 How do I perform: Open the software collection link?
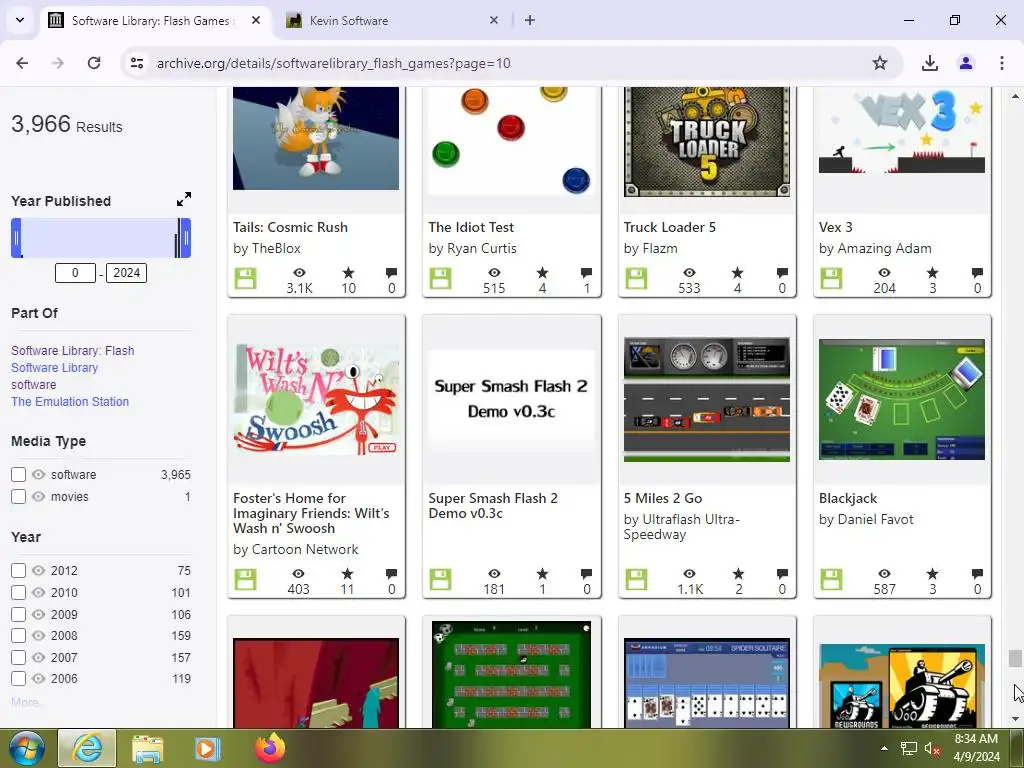[x=33, y=385]
